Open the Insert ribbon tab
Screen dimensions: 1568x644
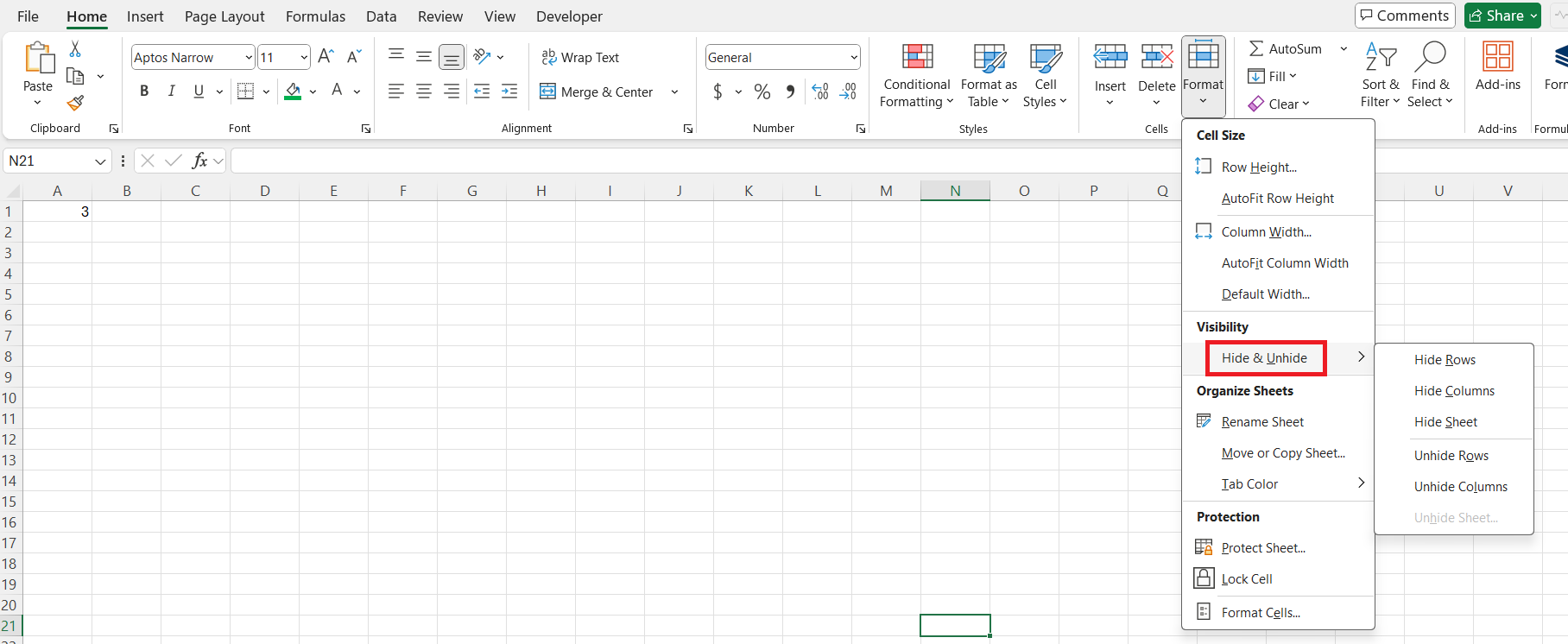pyautogui.click(x=145, y=16)
